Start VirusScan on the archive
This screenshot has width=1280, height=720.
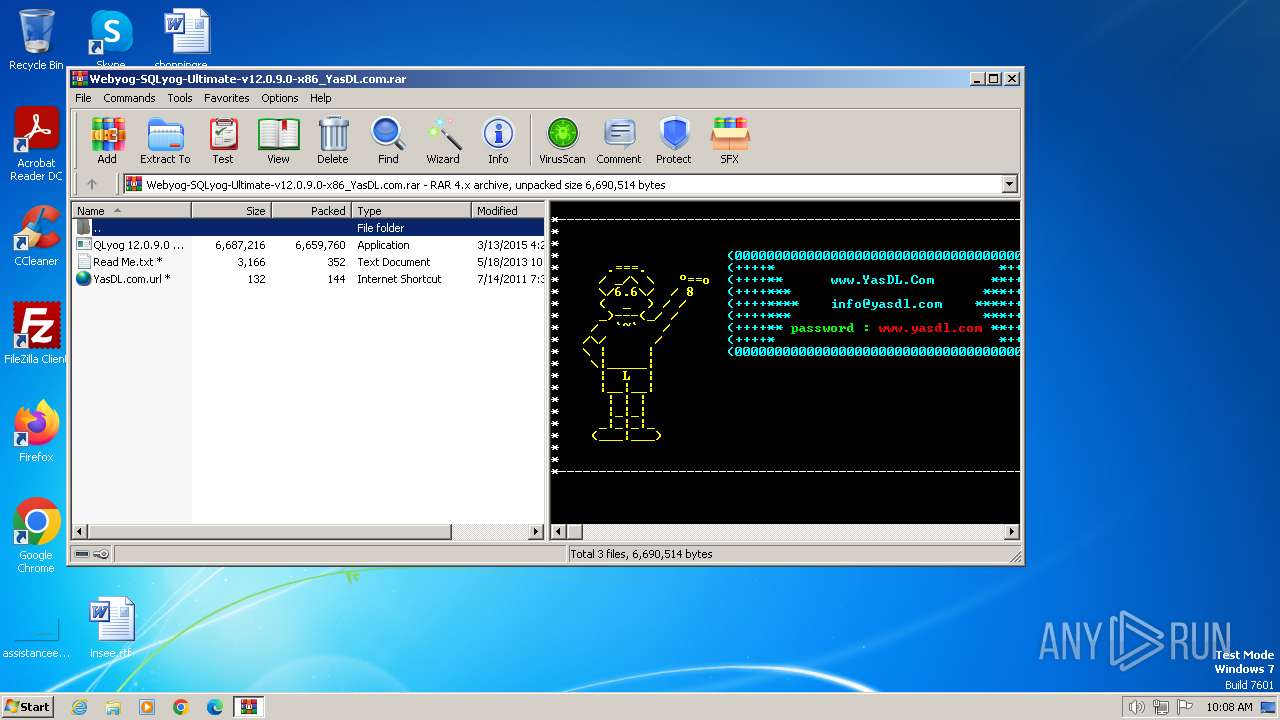coord(562,141)
